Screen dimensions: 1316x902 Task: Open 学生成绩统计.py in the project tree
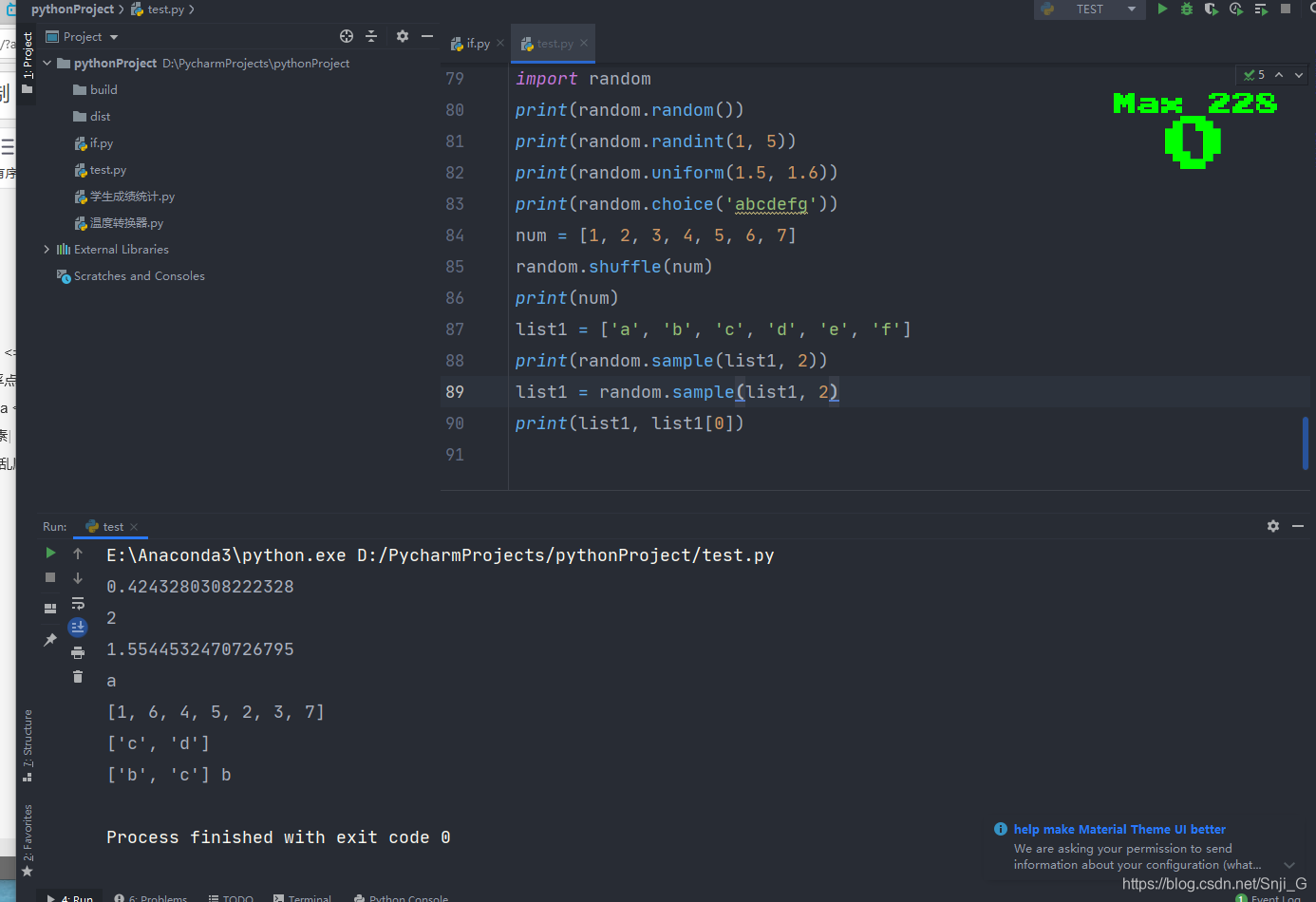[124, 197]
